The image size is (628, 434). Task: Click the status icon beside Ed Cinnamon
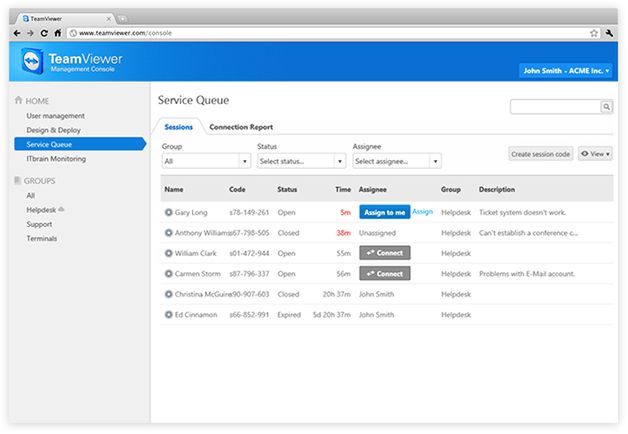point(169,315)
